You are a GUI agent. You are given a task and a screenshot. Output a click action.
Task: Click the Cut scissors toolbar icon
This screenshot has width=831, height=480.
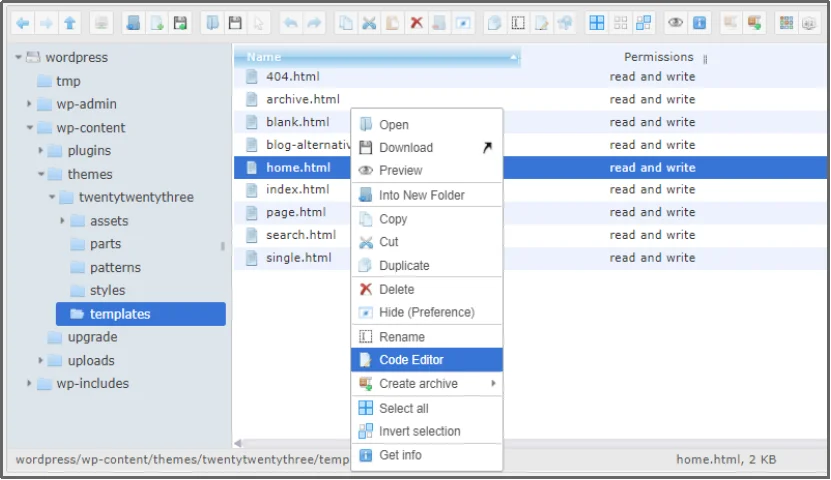tap(369, 23)
